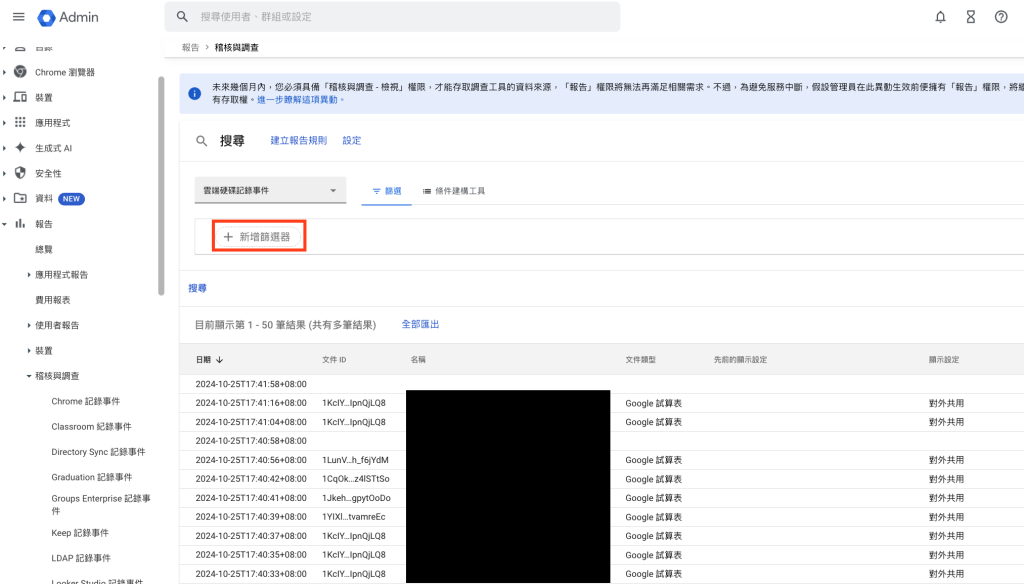The height and width of the screenshot is (584, 1024).
Task: Switch to the 篩選 tab
Action: [x=387, y=191]
